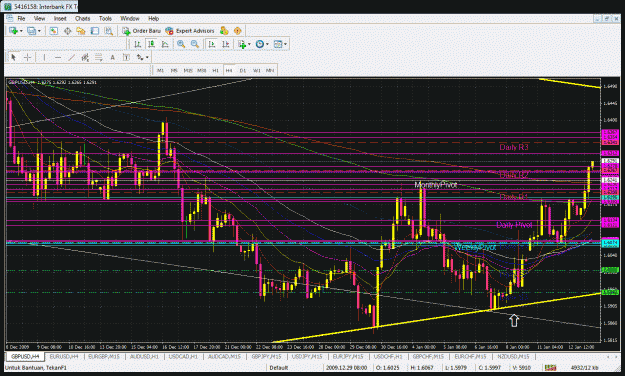Click the coins icon after Expert Advisors
Viewport: 625px width, 376px height.
coord(224,31)
